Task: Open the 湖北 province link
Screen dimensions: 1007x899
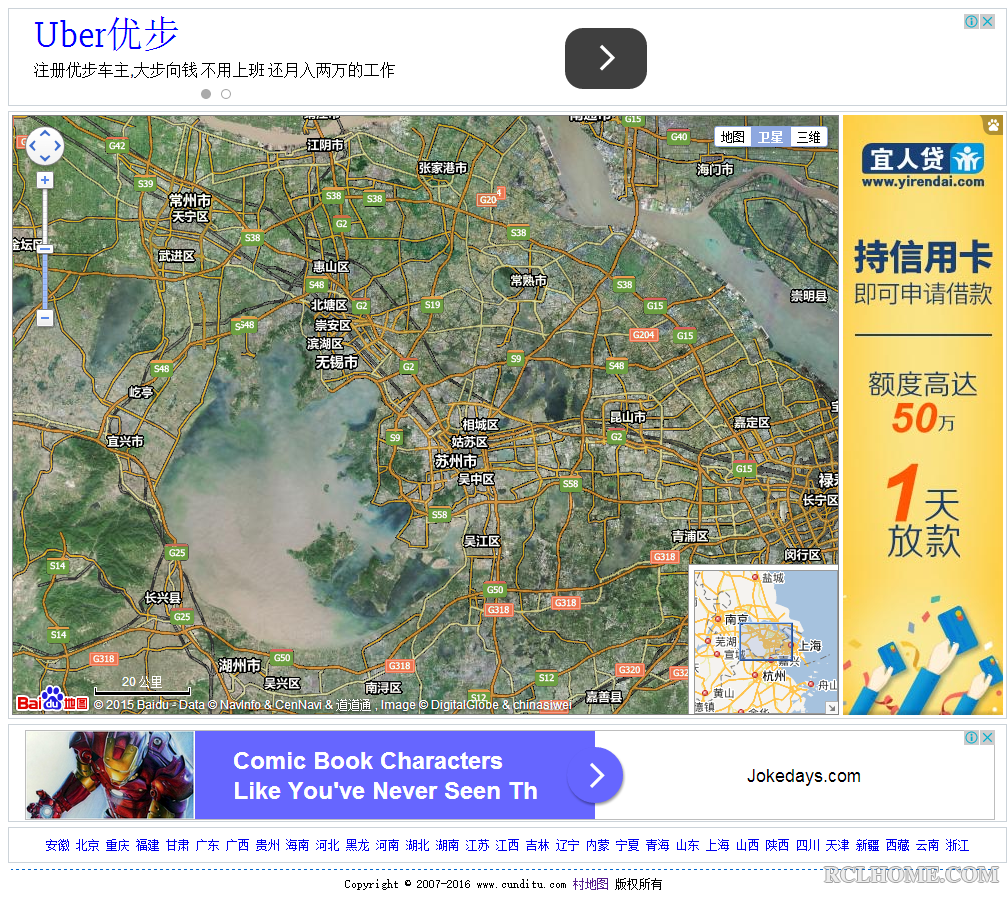Action: click(417, 845)
